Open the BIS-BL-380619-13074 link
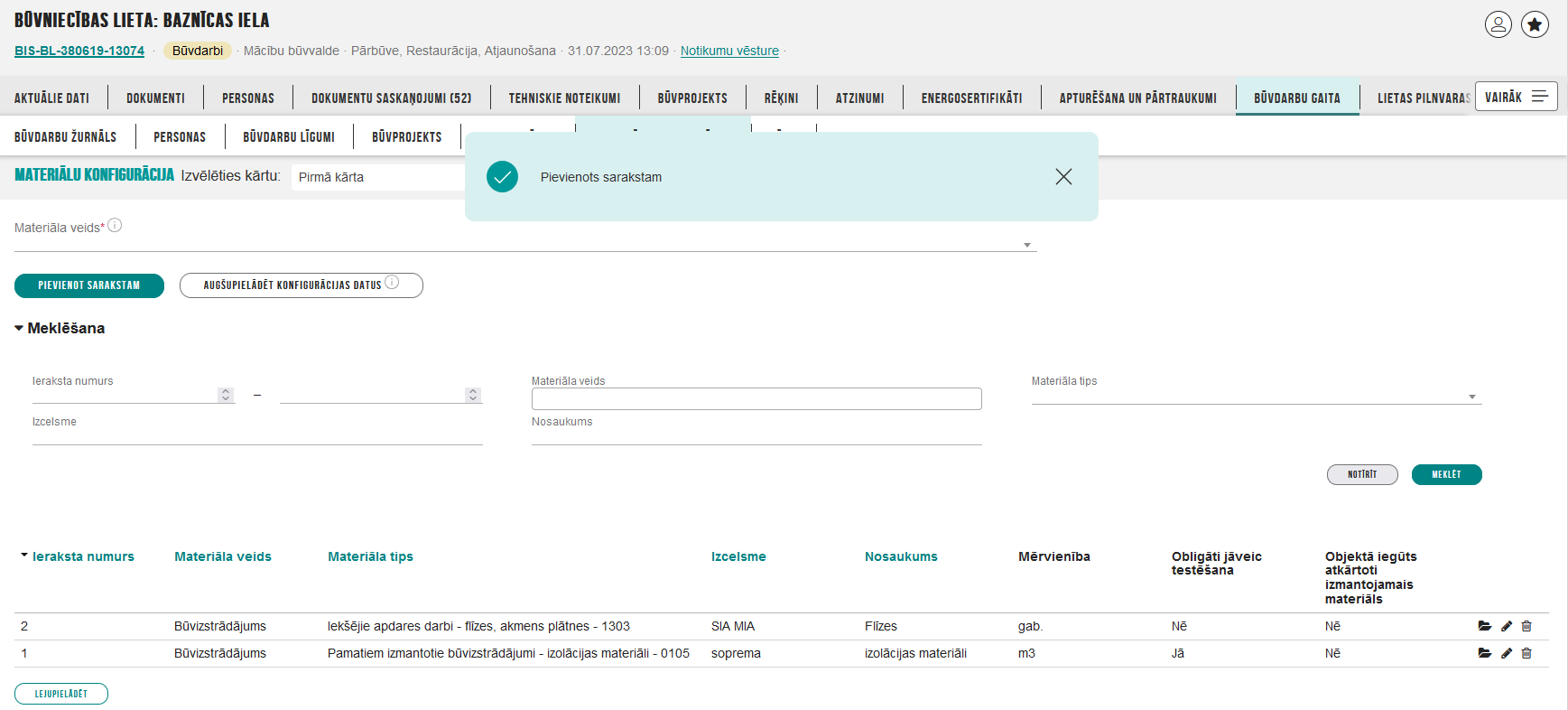The width and height of the screenshot is (1568, 710). [79, 51]
